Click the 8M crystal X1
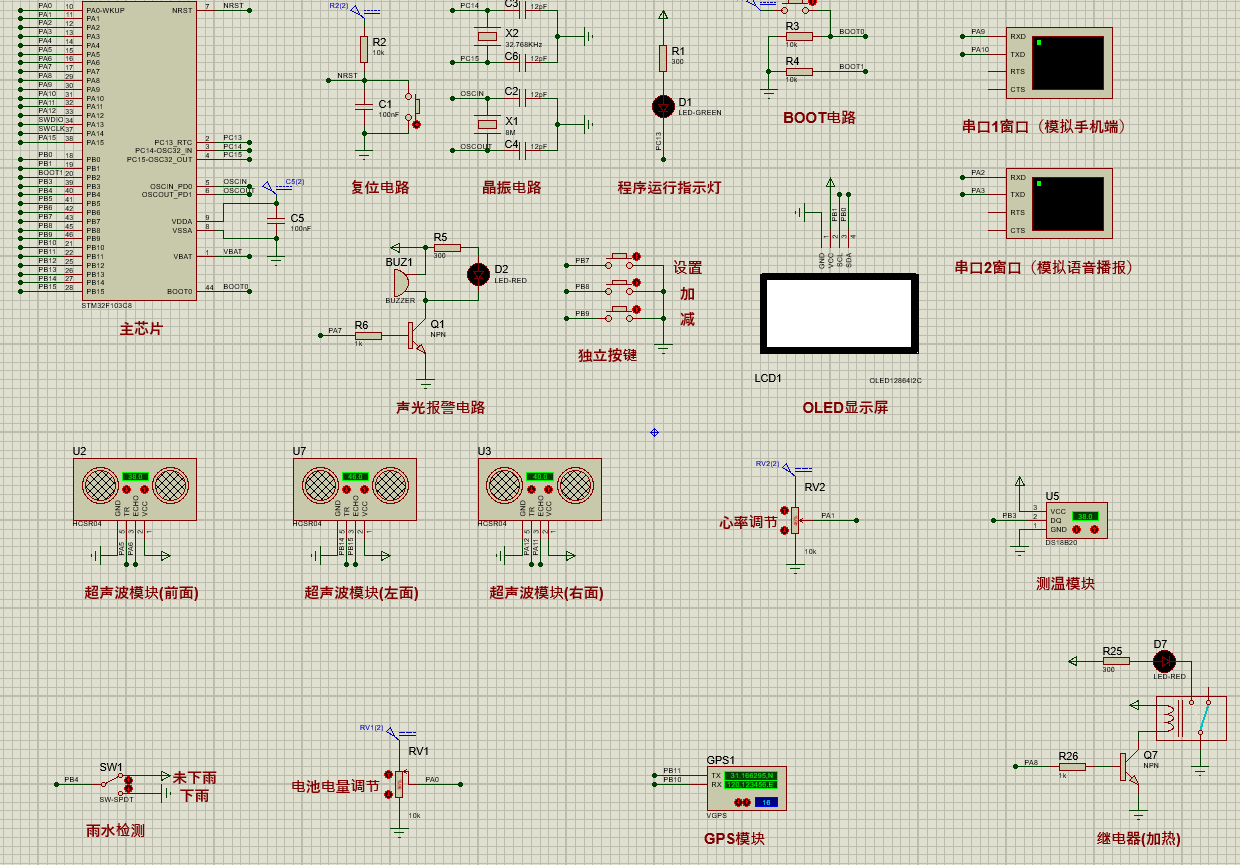1240x865 pixels. [487, 124]
